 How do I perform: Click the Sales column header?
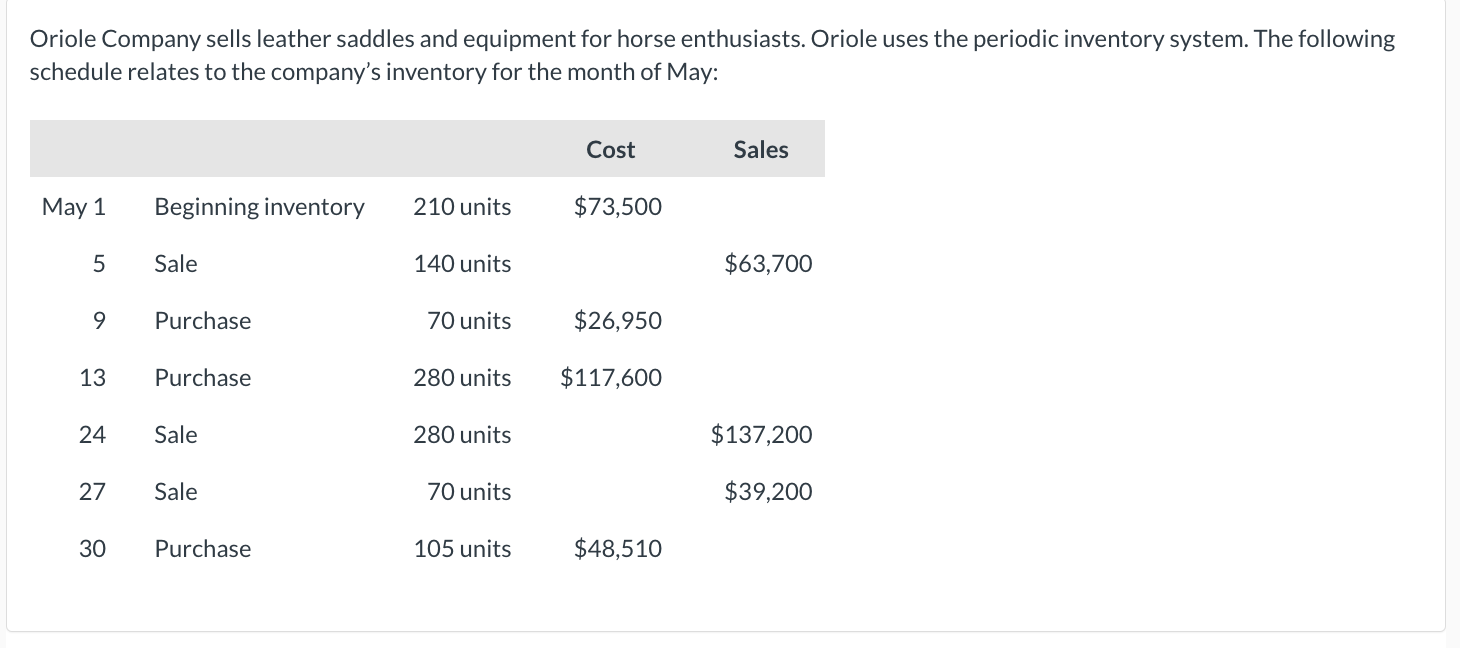point(760,150)
